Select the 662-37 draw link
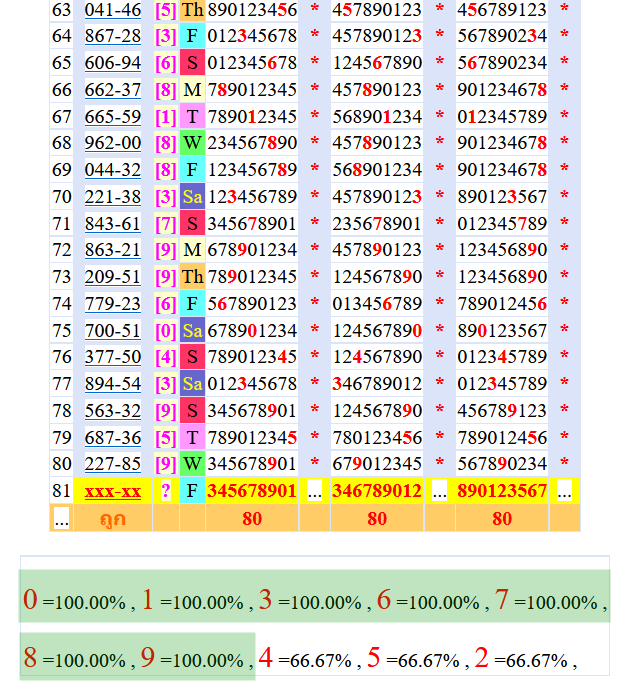The width and height of the screenshot is (623, 694). pyautogui.click(x=112, y=90)
